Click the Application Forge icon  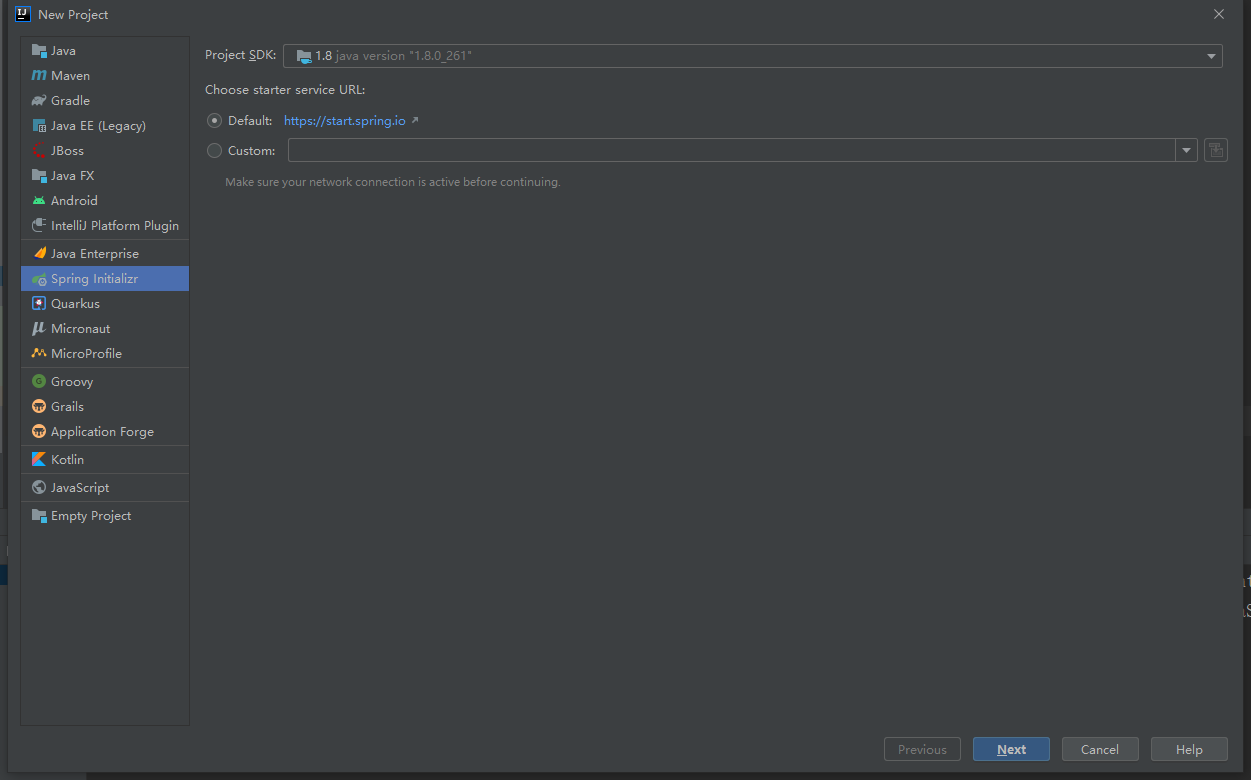(39, 432)
